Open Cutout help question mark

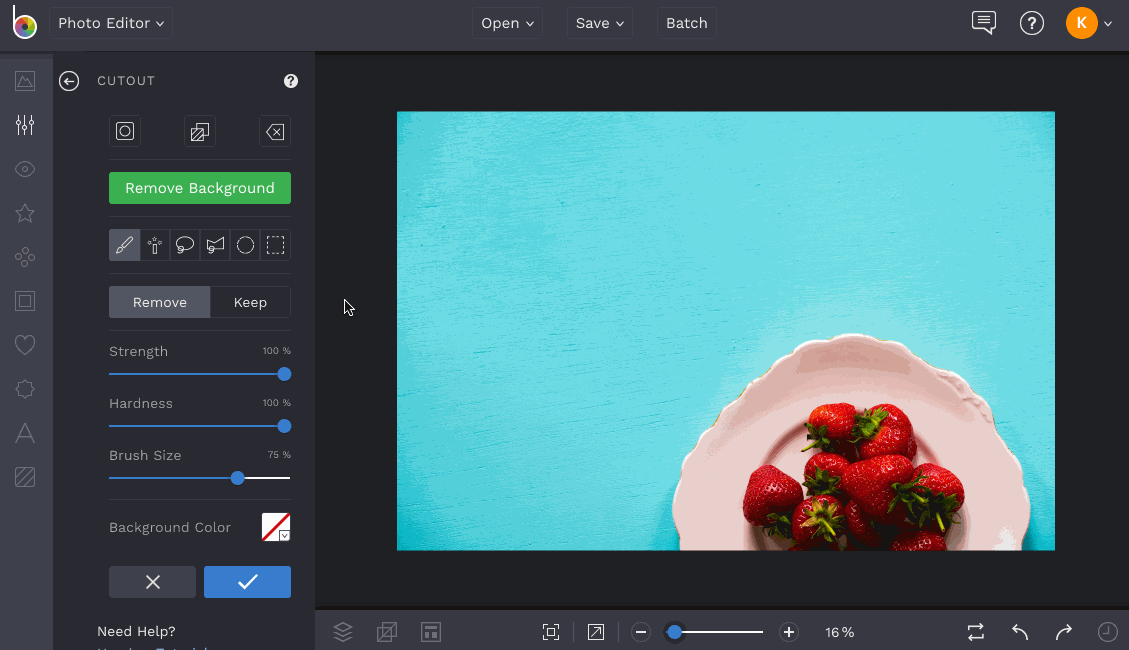click(291, 81)
